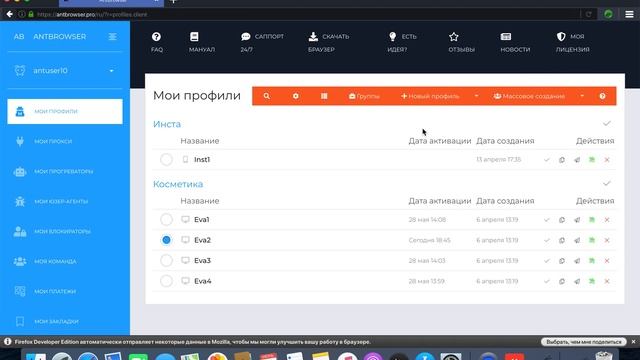This screenshot has width=640, height=360.
Task: Click the green icon for Eva3
Action: [592, 260]
